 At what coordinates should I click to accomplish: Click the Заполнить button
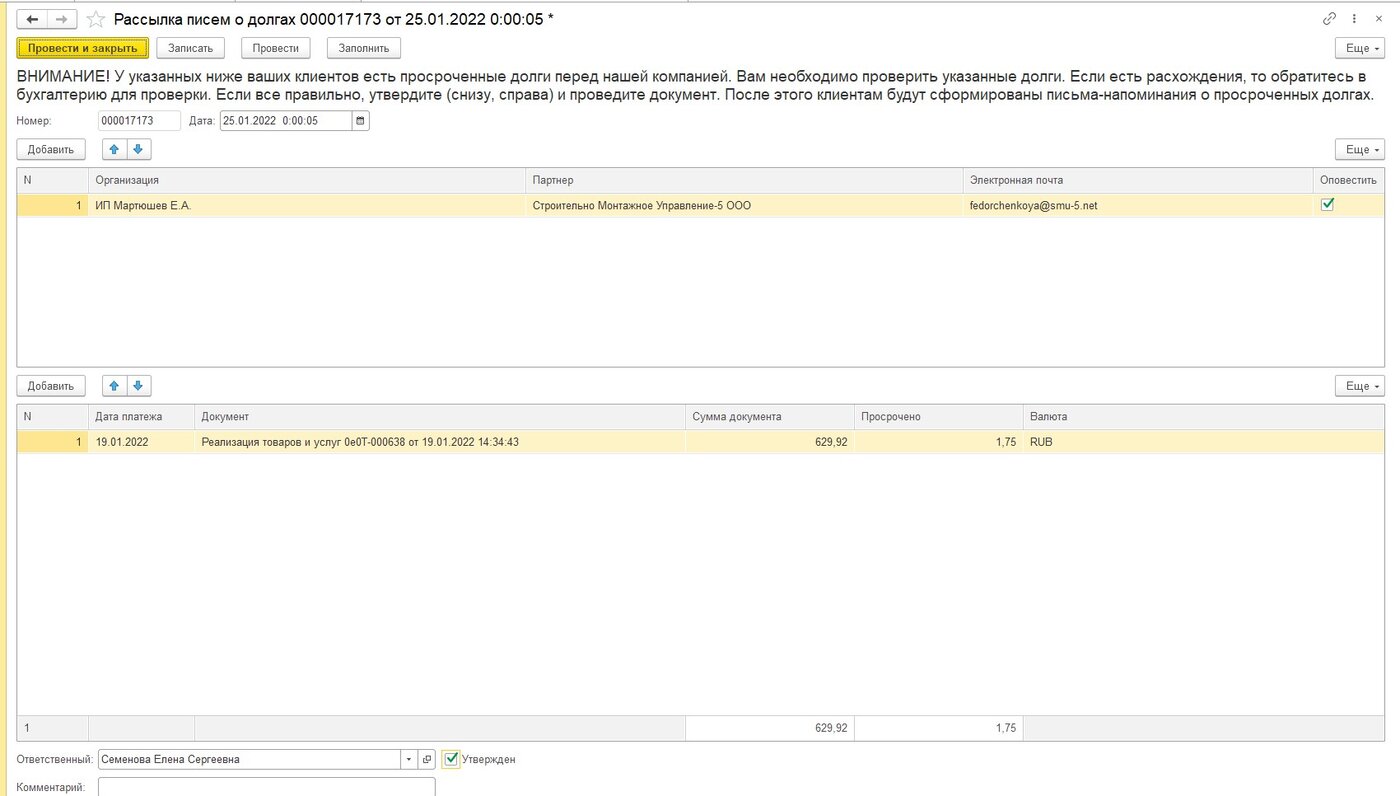point(363,48)
